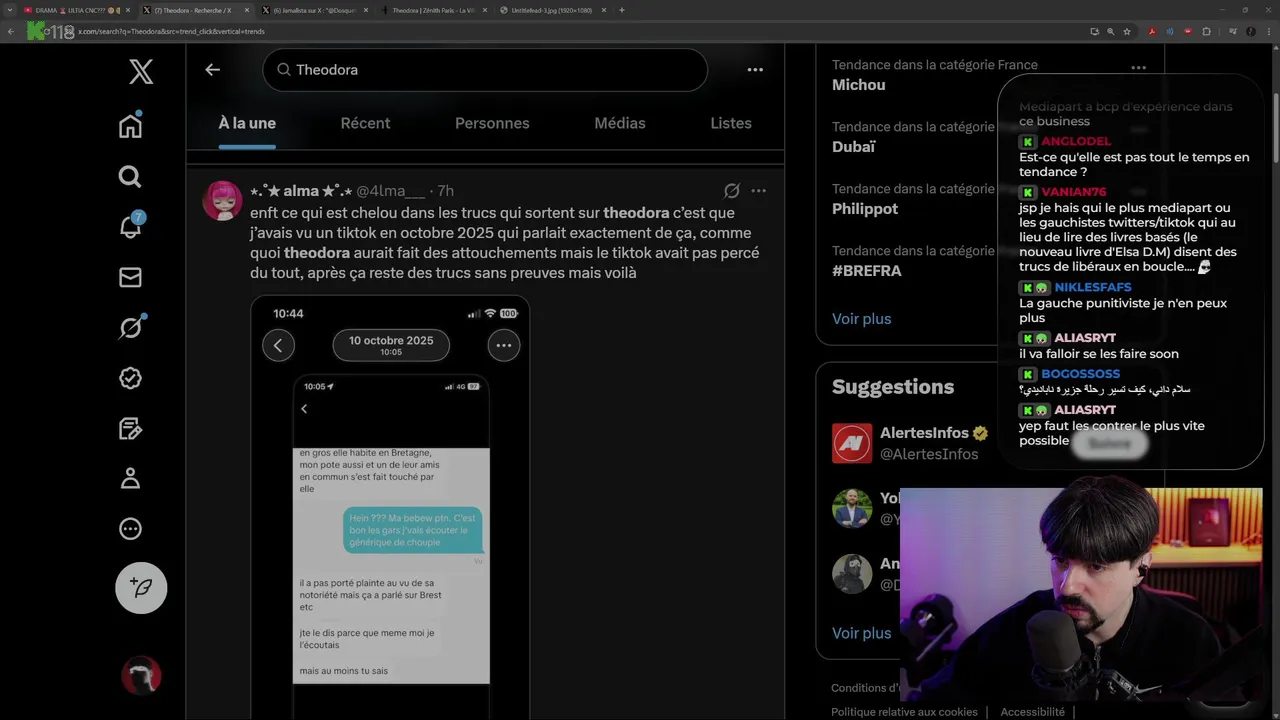Switch to the Récent tab
Viewport: 1280px width, 720px height.
(365, 123)
